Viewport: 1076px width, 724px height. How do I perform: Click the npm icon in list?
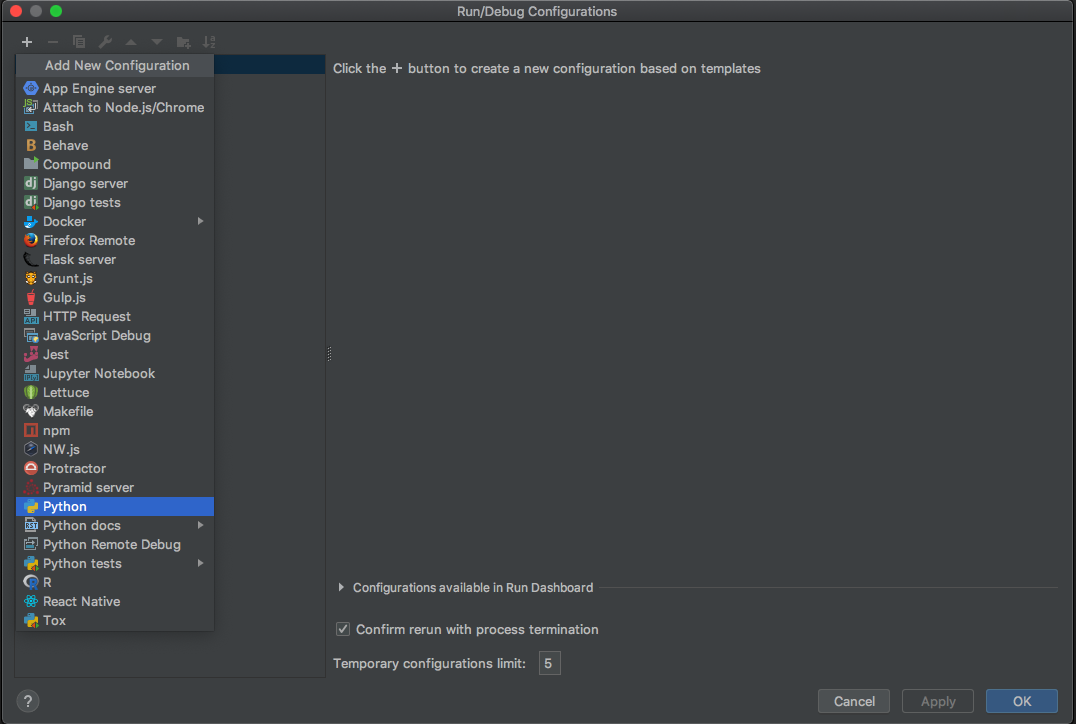[x=31, y=430]
